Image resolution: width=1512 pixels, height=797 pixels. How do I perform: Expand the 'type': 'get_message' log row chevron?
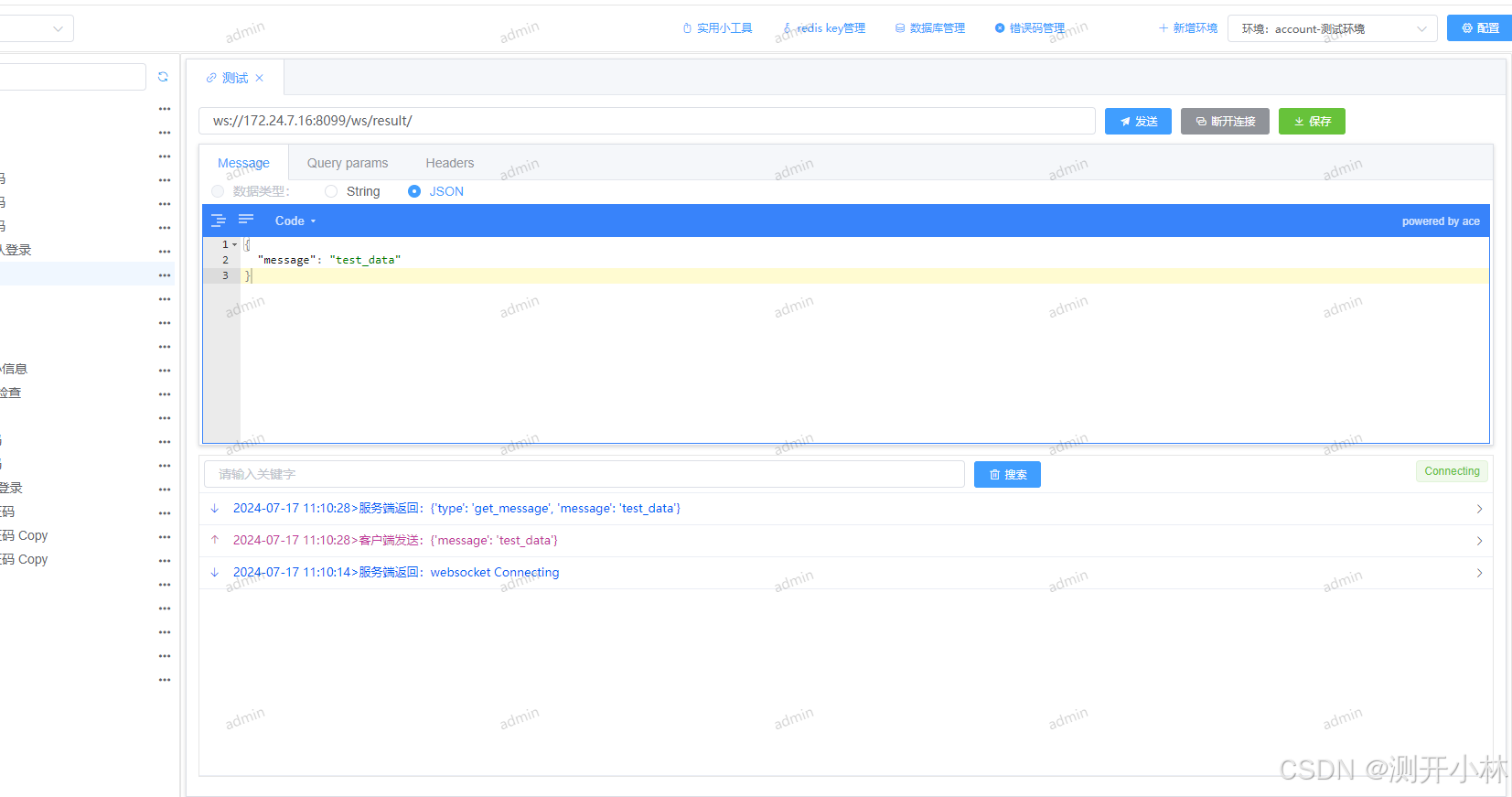[x=1479, y=509]
